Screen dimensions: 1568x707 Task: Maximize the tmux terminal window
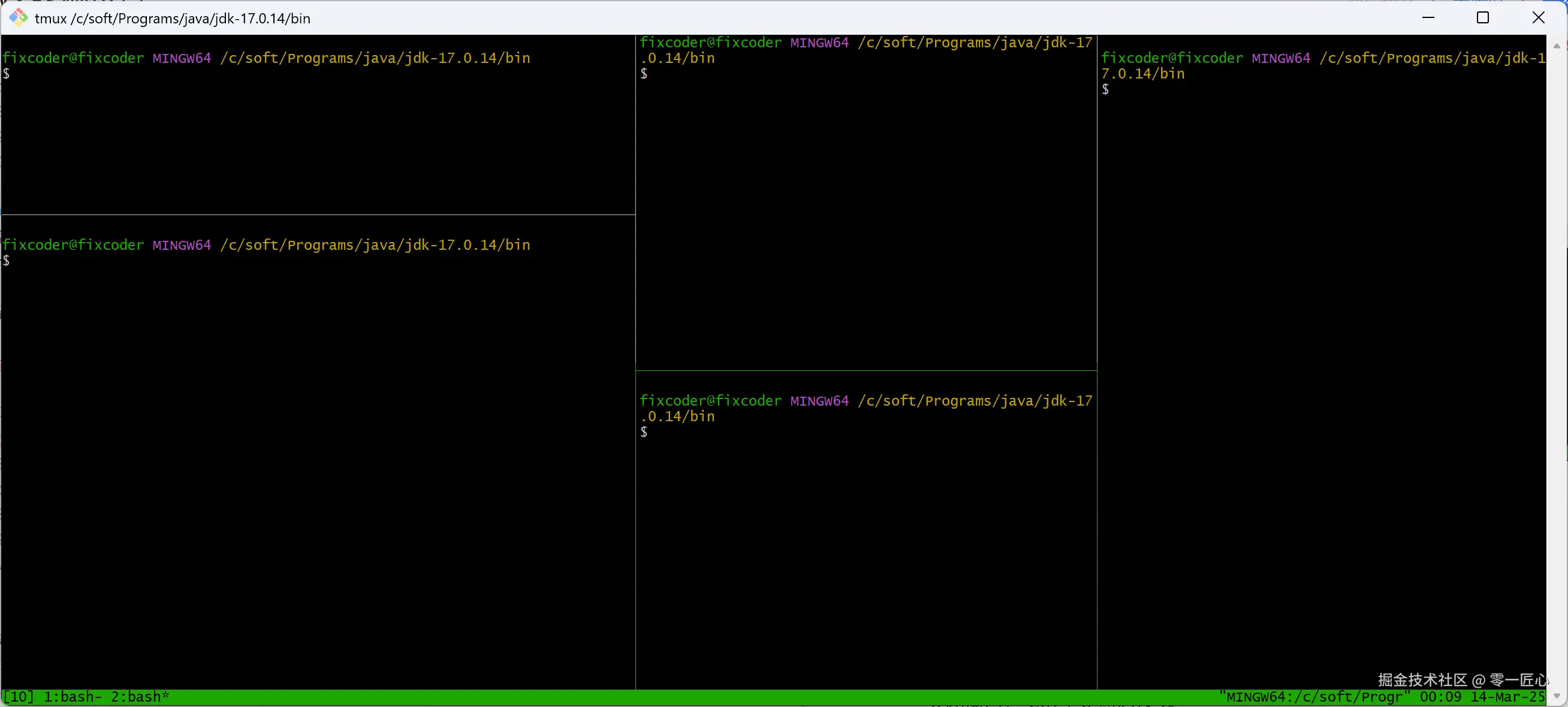1483,17
